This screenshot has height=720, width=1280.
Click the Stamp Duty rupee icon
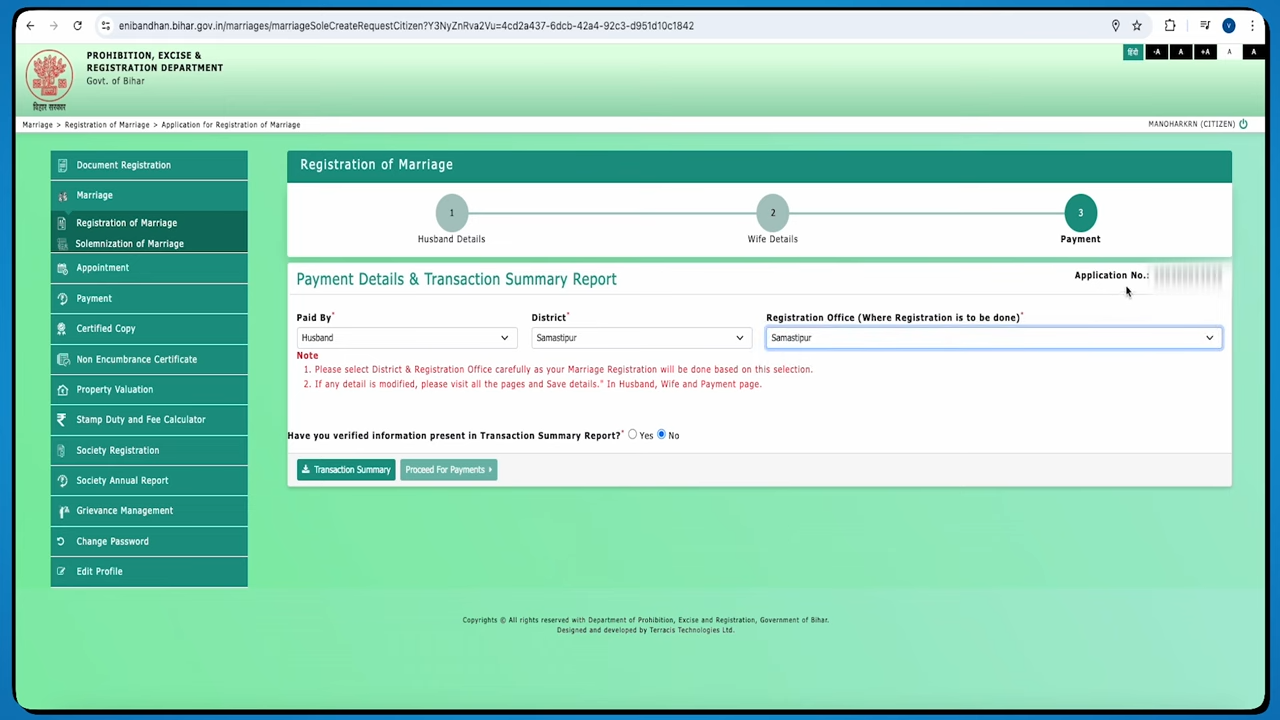pos(63,420)
